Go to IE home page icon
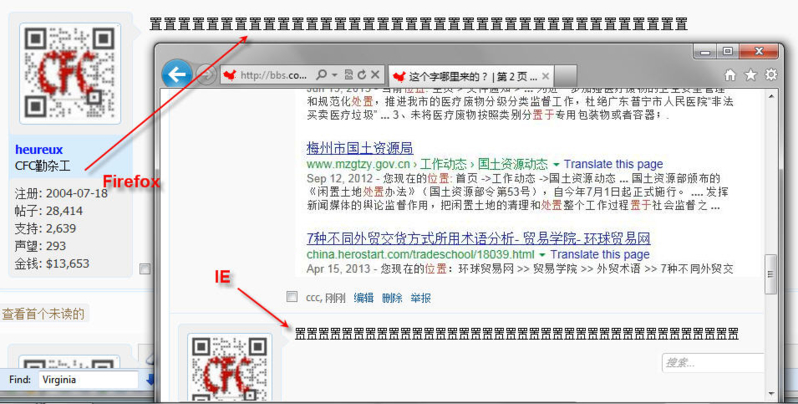 click(730, 75)
